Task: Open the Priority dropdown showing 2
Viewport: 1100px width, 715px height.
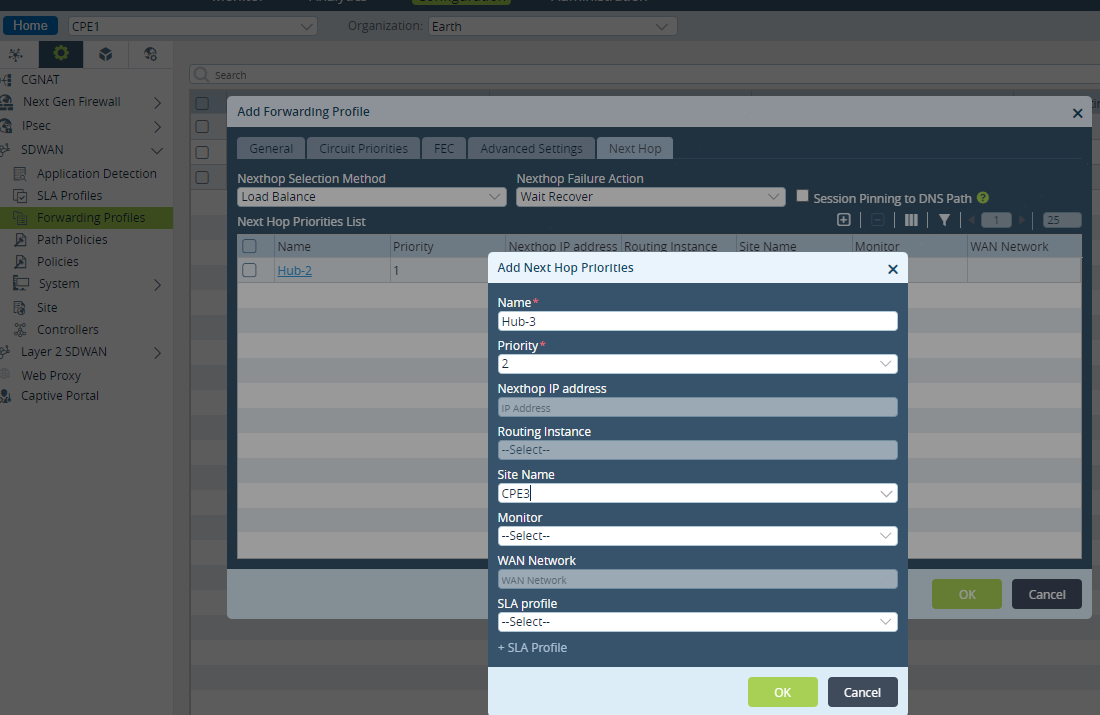Action: [x=697, y=363]
